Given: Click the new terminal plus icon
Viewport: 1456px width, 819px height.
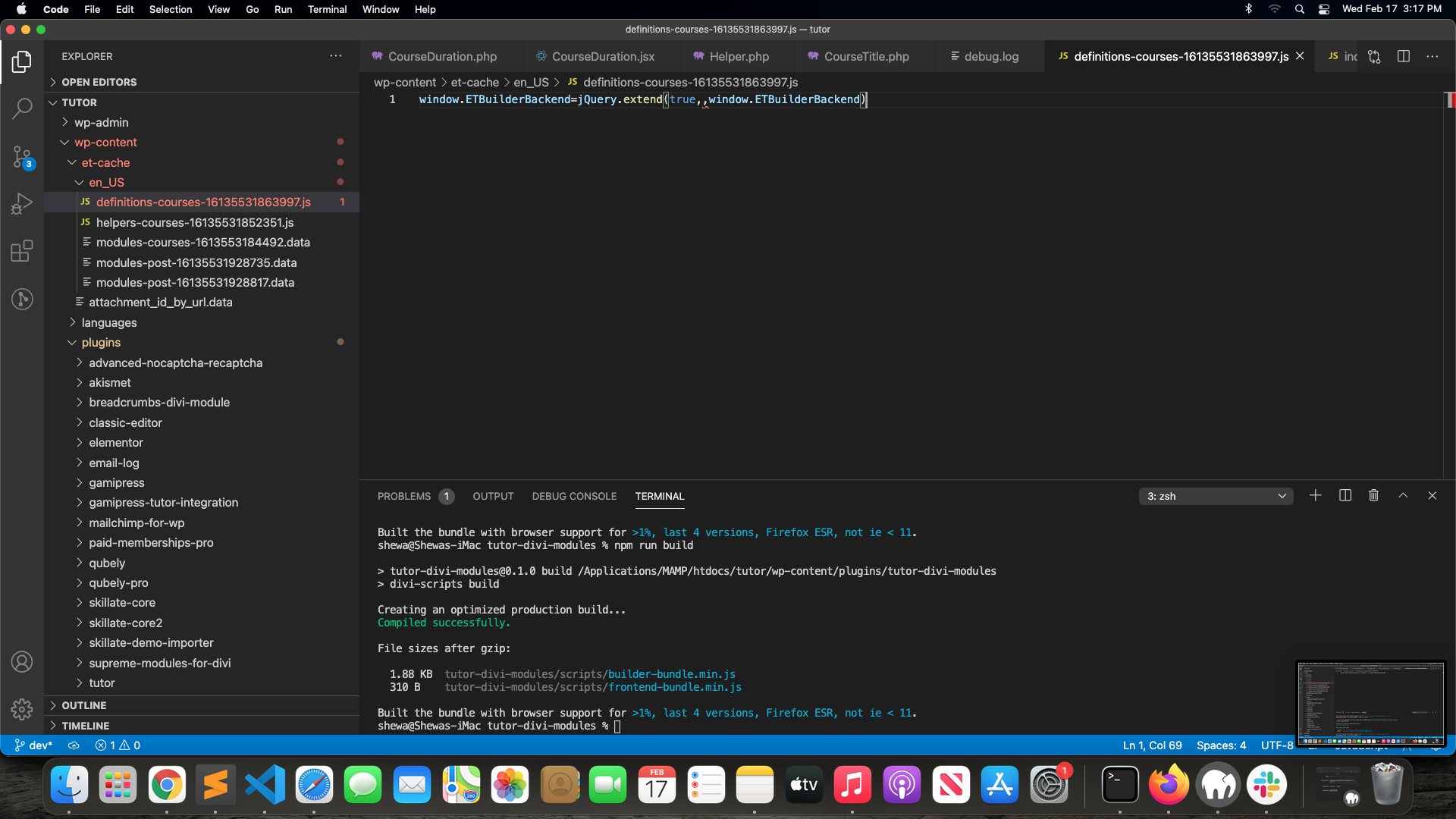Looking at the screenshot, I should coord(1315,495).
